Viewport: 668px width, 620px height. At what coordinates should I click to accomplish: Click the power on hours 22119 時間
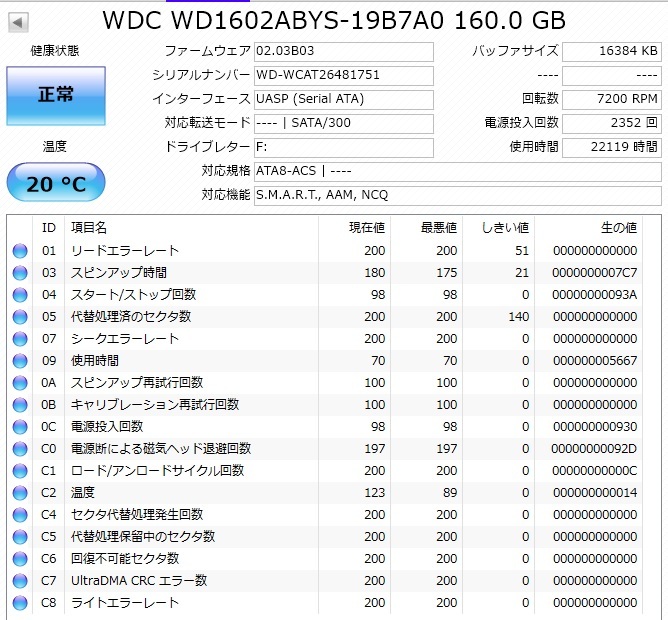click(x=611, y=147)
